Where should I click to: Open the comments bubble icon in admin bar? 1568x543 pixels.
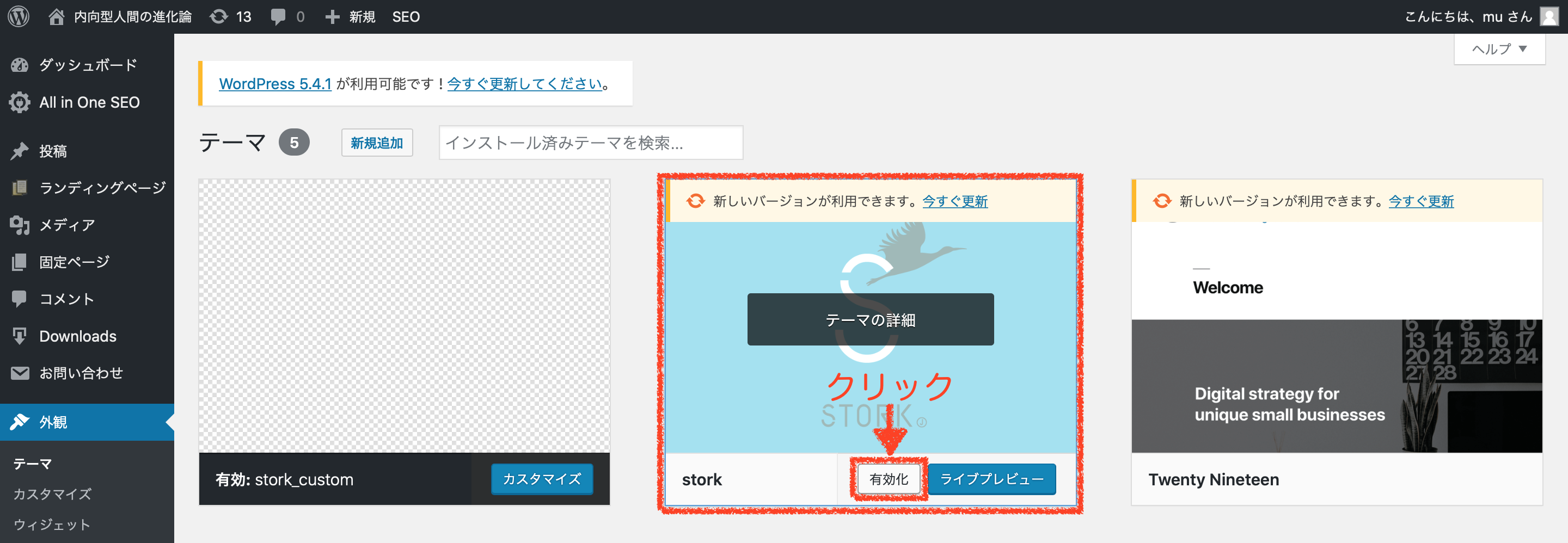[x=278, y=17]
